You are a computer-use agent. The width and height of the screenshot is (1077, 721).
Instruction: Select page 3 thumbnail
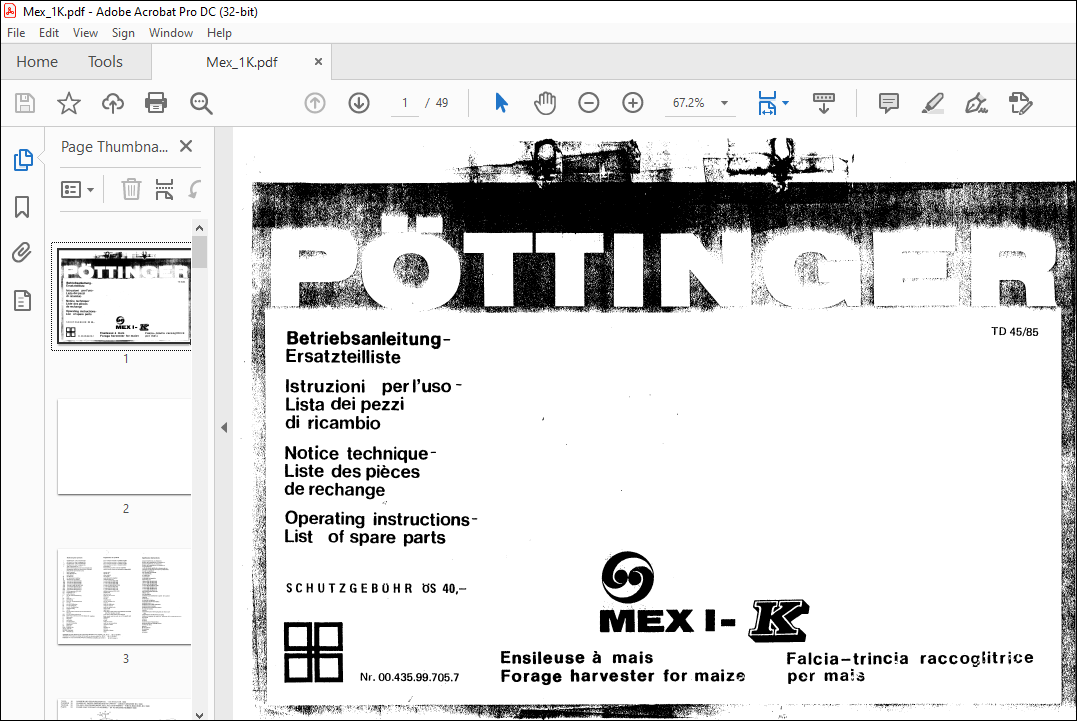124,596
